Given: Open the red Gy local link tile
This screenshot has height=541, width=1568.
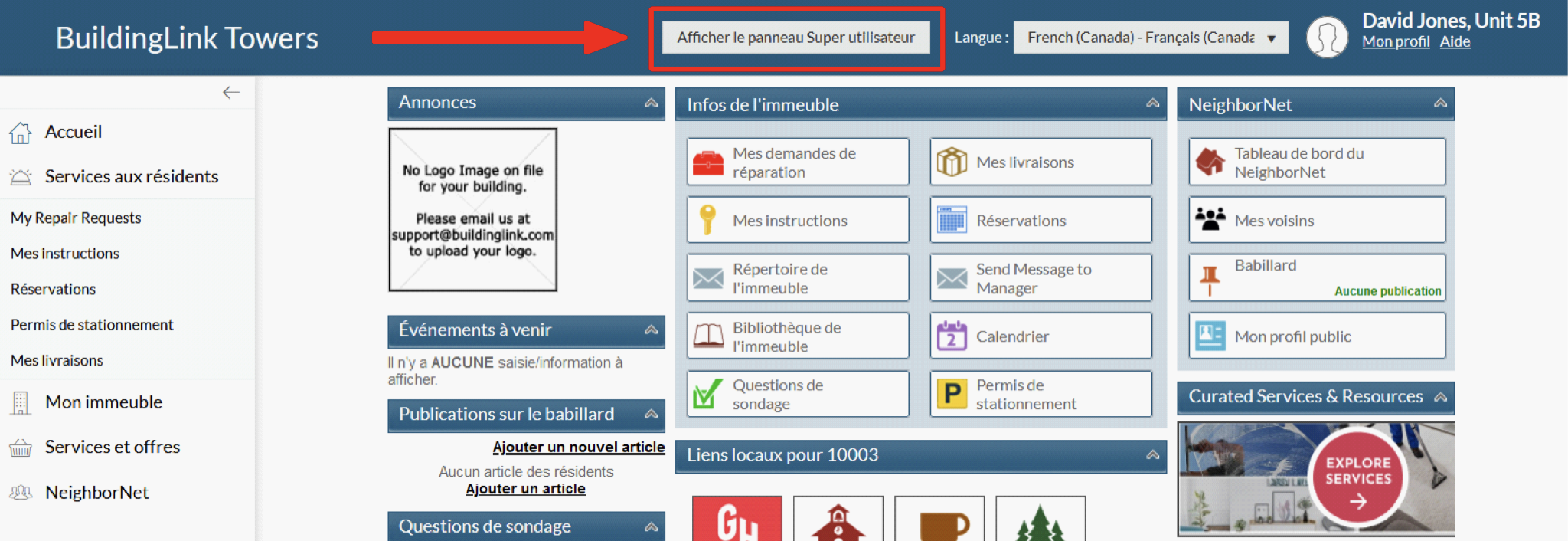Looking at the screenshot, I should [737, 519].
